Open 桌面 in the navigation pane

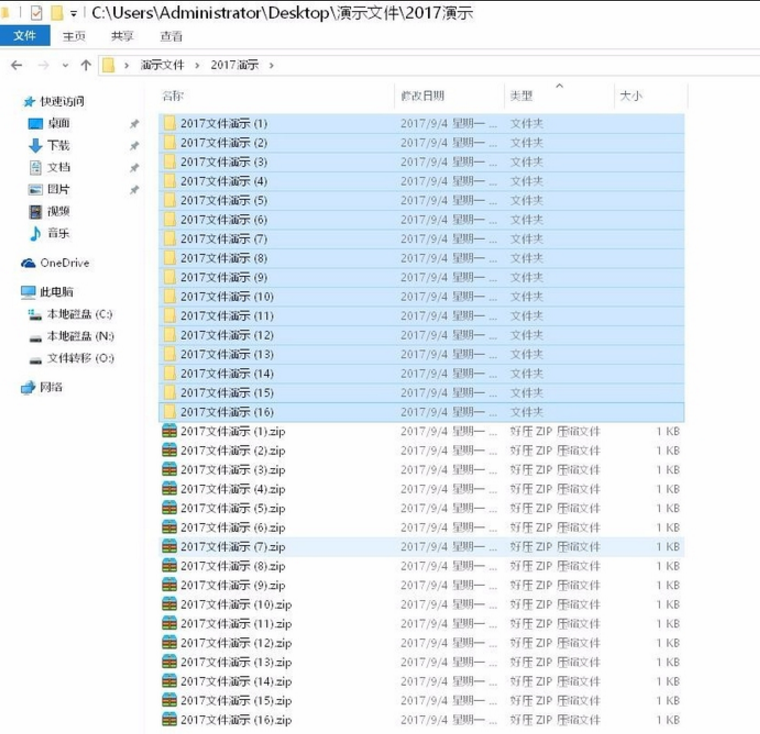click(58, 124)
